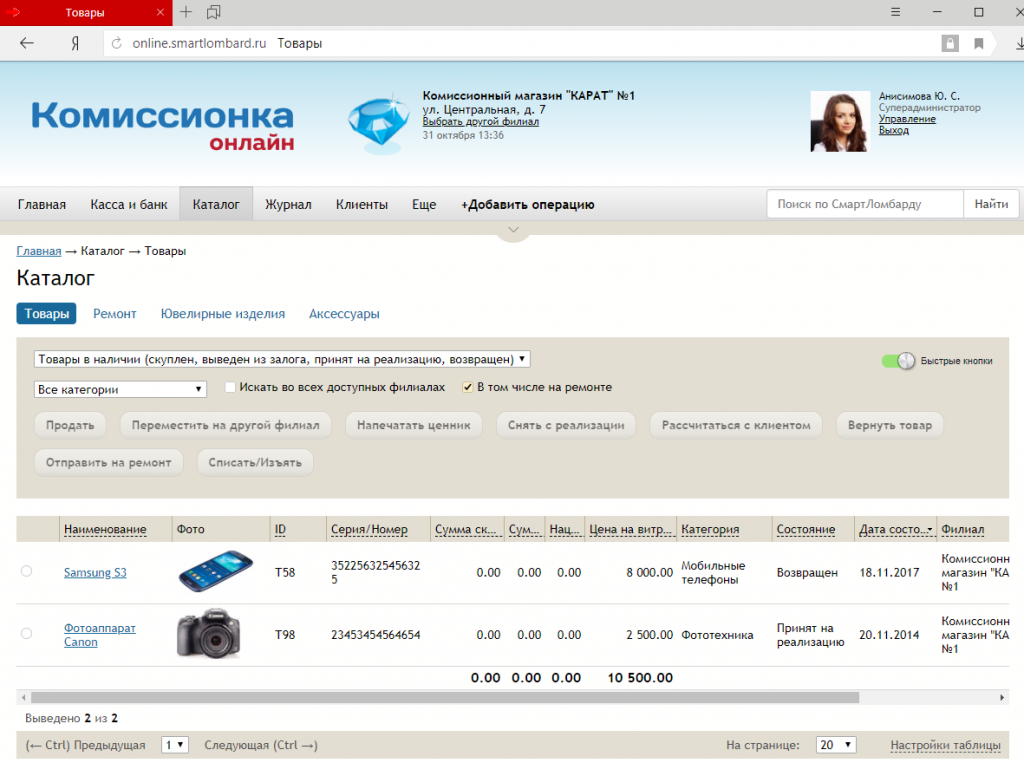Switch to the Ювелирные изделия tab
Screen dimensions: 1024x763
[223, 314]
